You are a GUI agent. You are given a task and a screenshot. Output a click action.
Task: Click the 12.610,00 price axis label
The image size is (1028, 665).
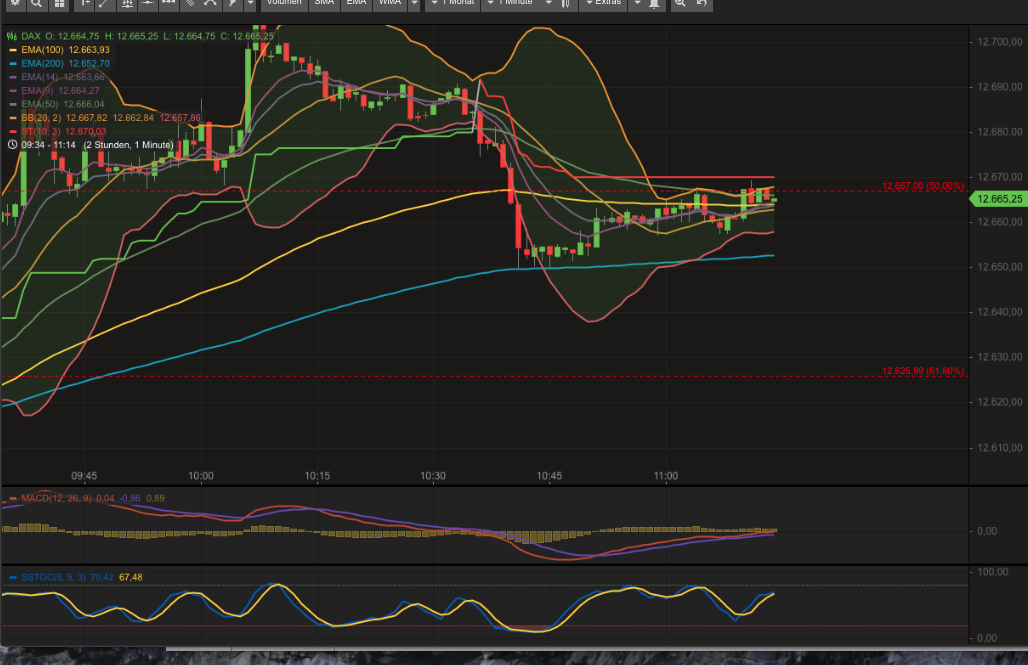[x=999, y=448]
